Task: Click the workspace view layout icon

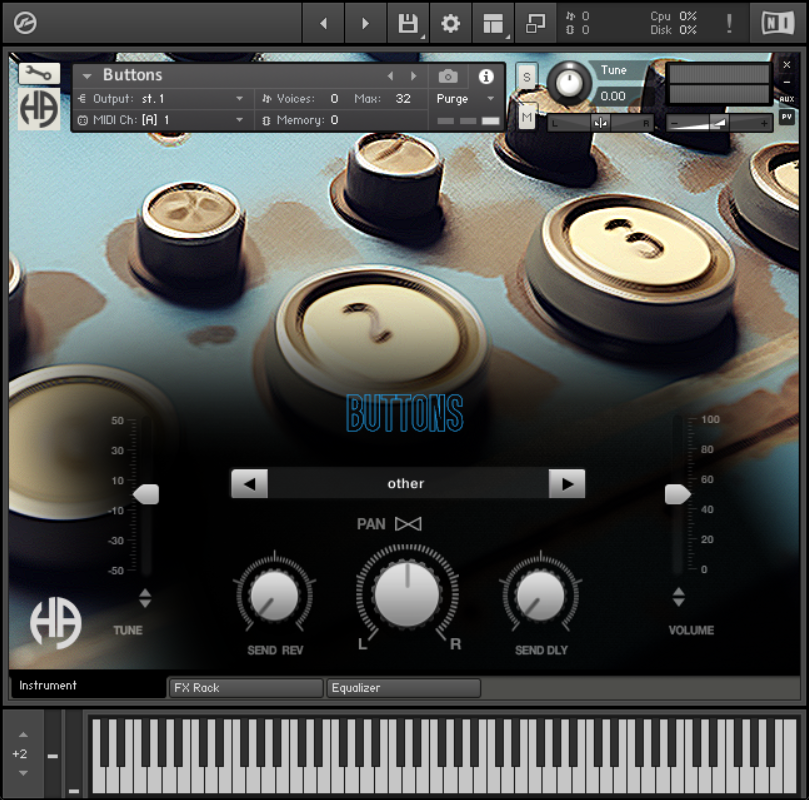Action: tap(493, 22)
